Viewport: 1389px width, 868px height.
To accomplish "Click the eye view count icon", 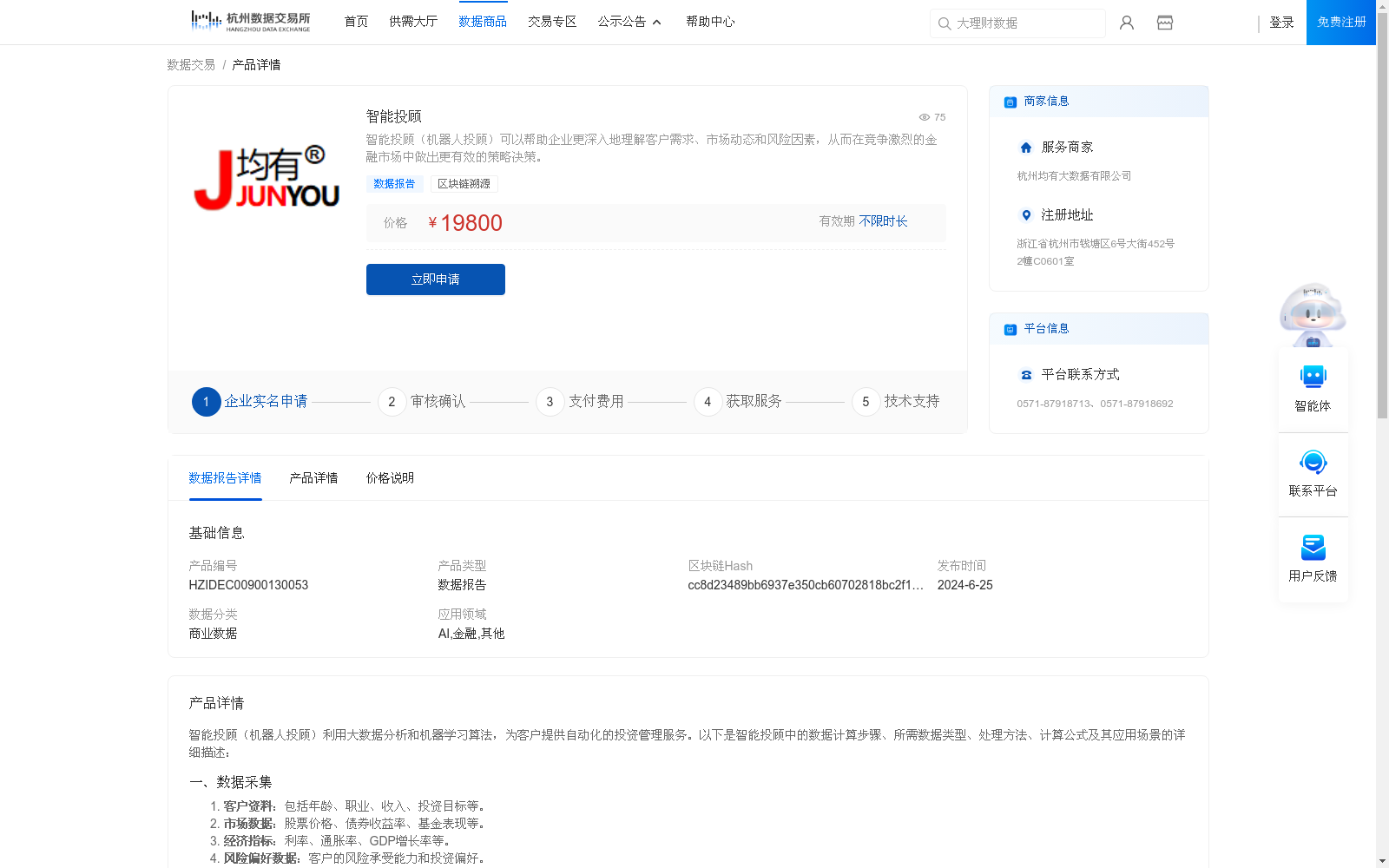I will click(925, 117).
